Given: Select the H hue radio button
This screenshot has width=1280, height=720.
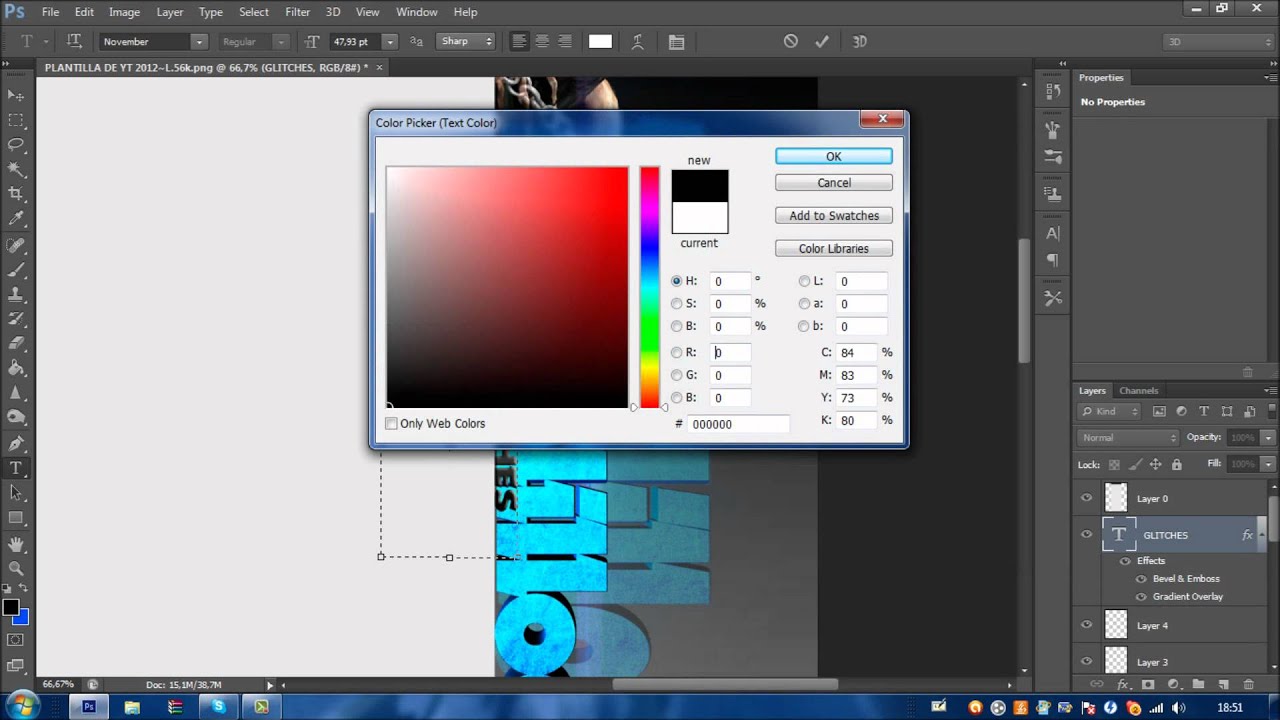Looking at the screenshot, I should (x=677, y=281).
